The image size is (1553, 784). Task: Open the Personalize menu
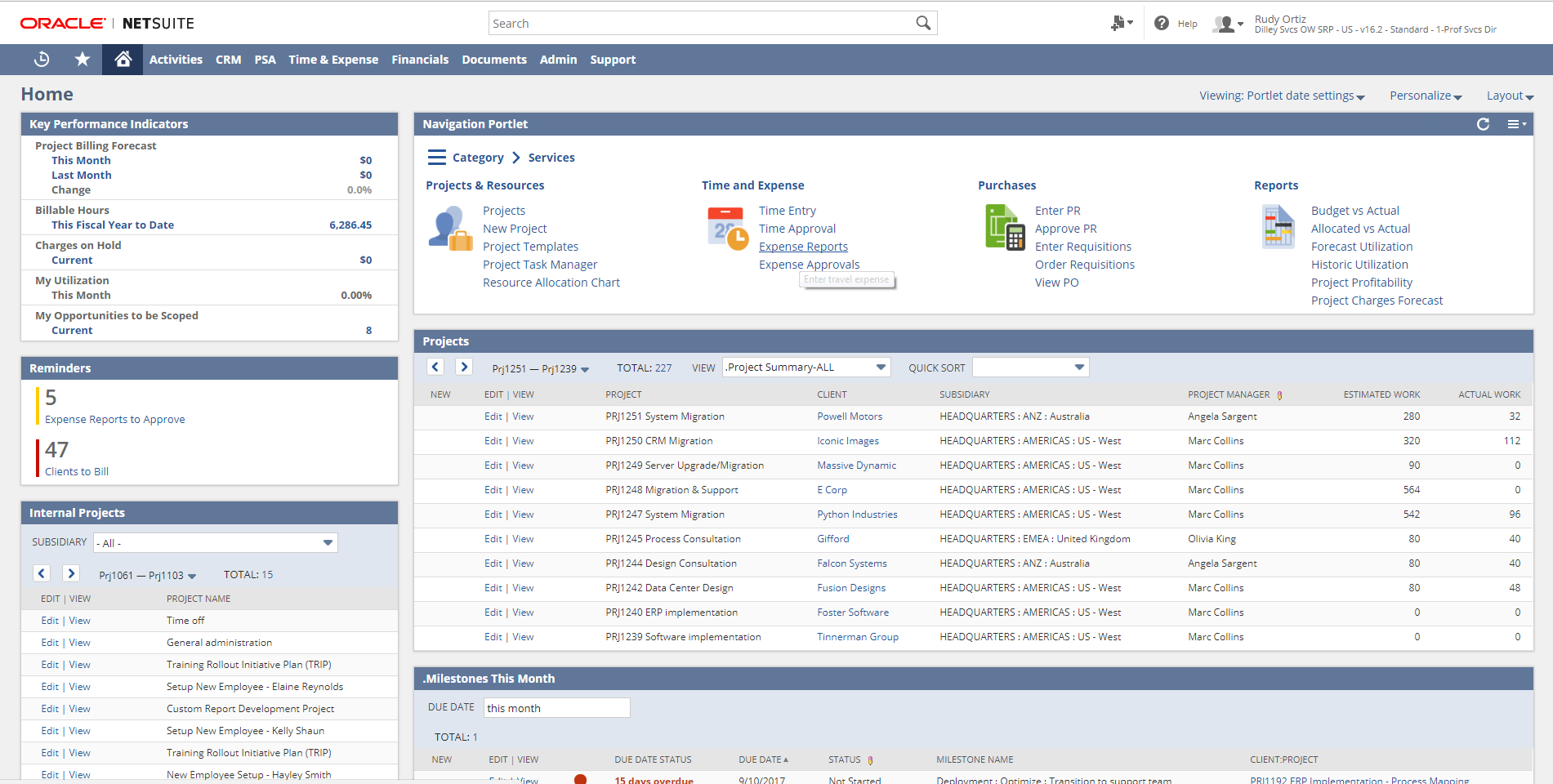1423,96
